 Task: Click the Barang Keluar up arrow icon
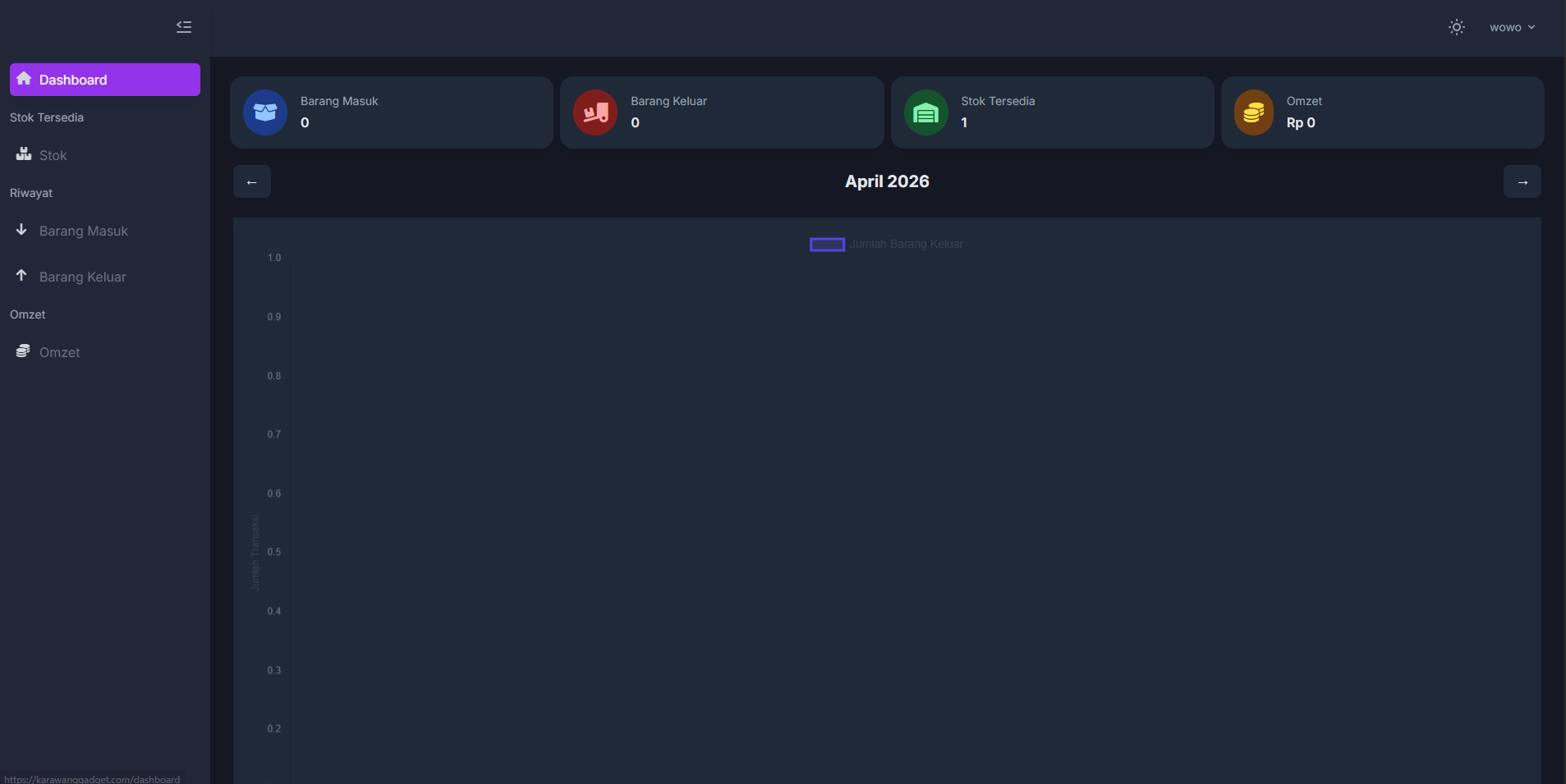tap(22, 276)
